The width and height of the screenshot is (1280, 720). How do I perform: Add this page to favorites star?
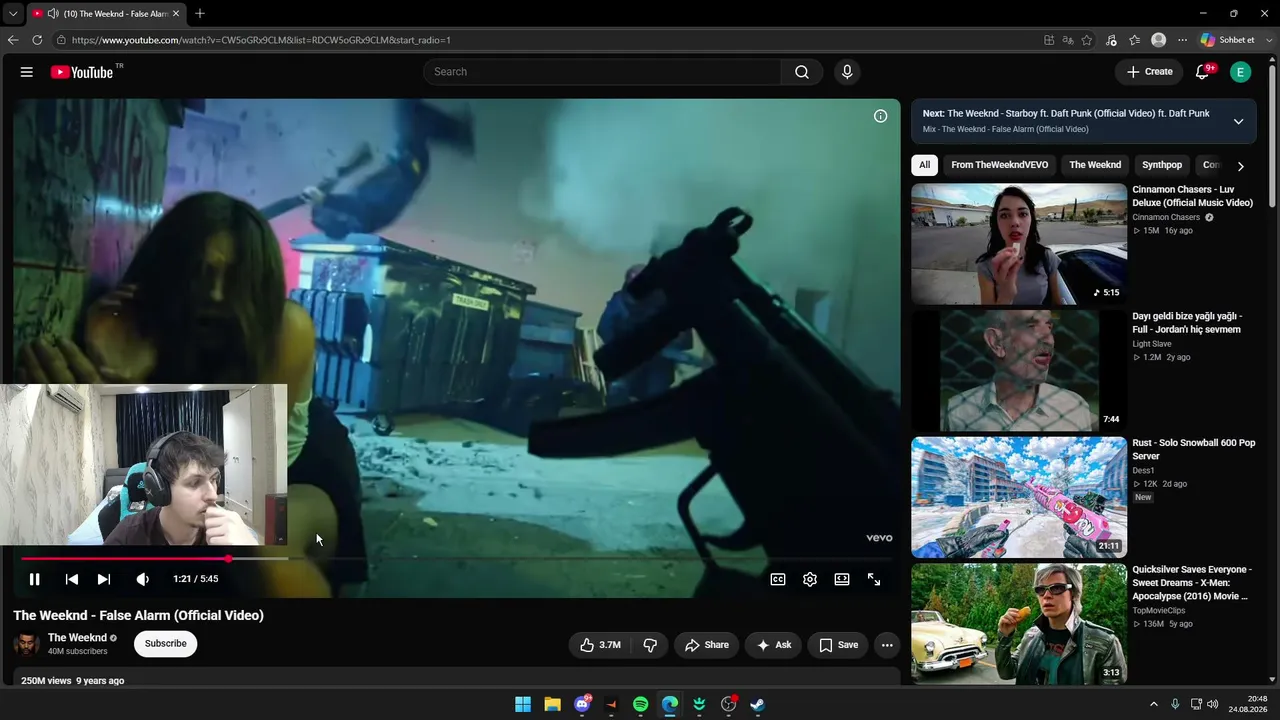pos(1087,40)
